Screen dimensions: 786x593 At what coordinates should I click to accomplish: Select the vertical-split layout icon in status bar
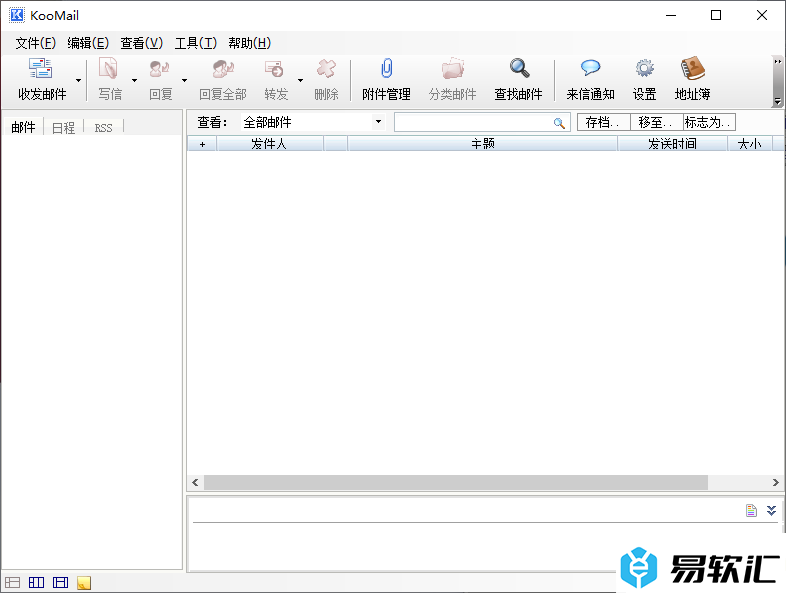pos(37,582)
